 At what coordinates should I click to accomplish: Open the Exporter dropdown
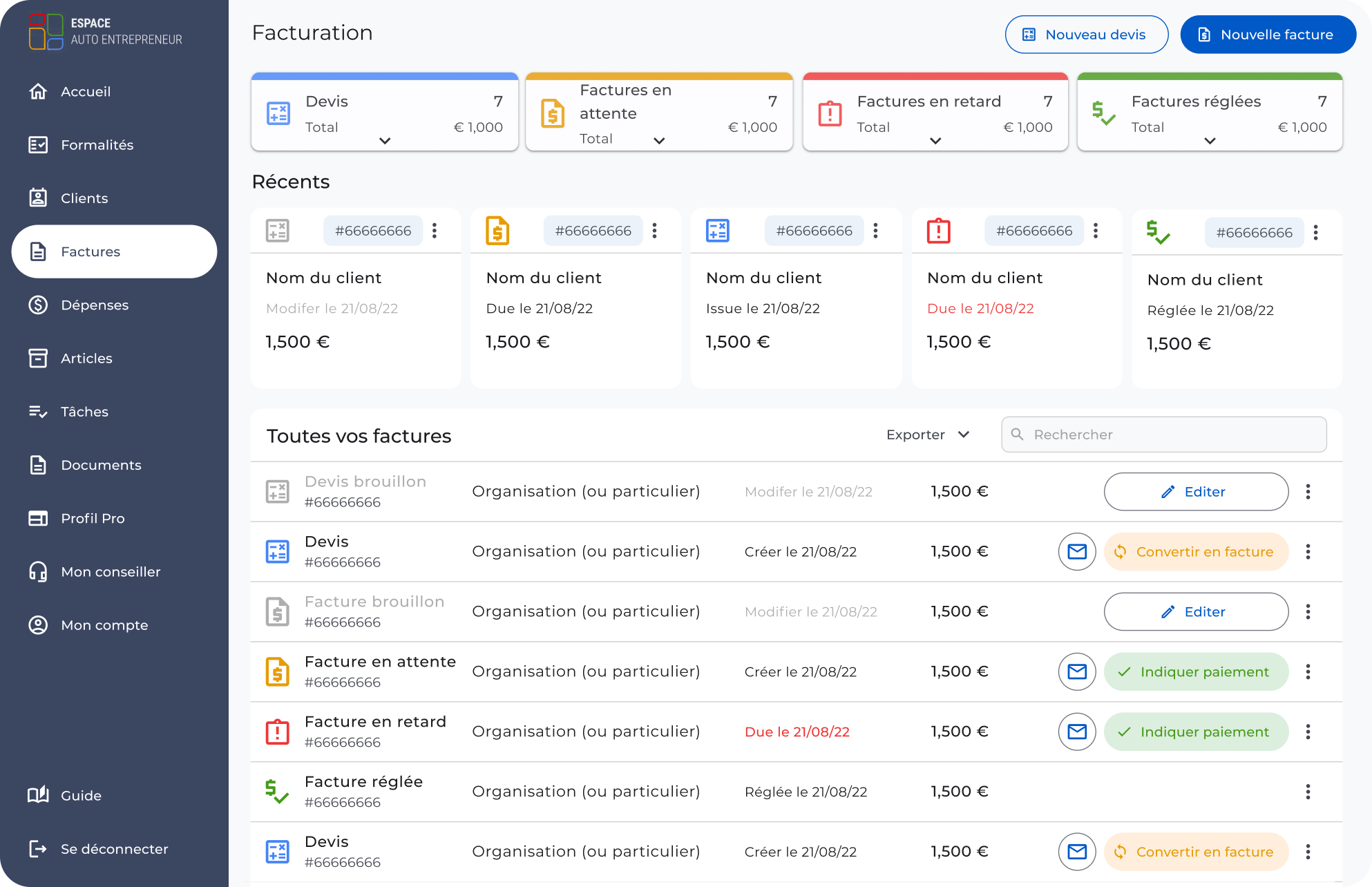point(928,435)
